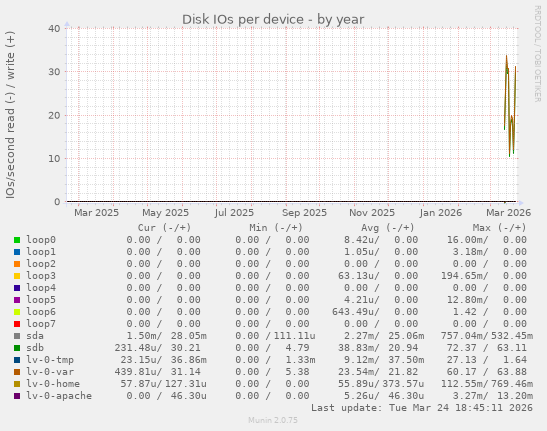Click the loop4 dark blue legend swatch

(17, 288)
